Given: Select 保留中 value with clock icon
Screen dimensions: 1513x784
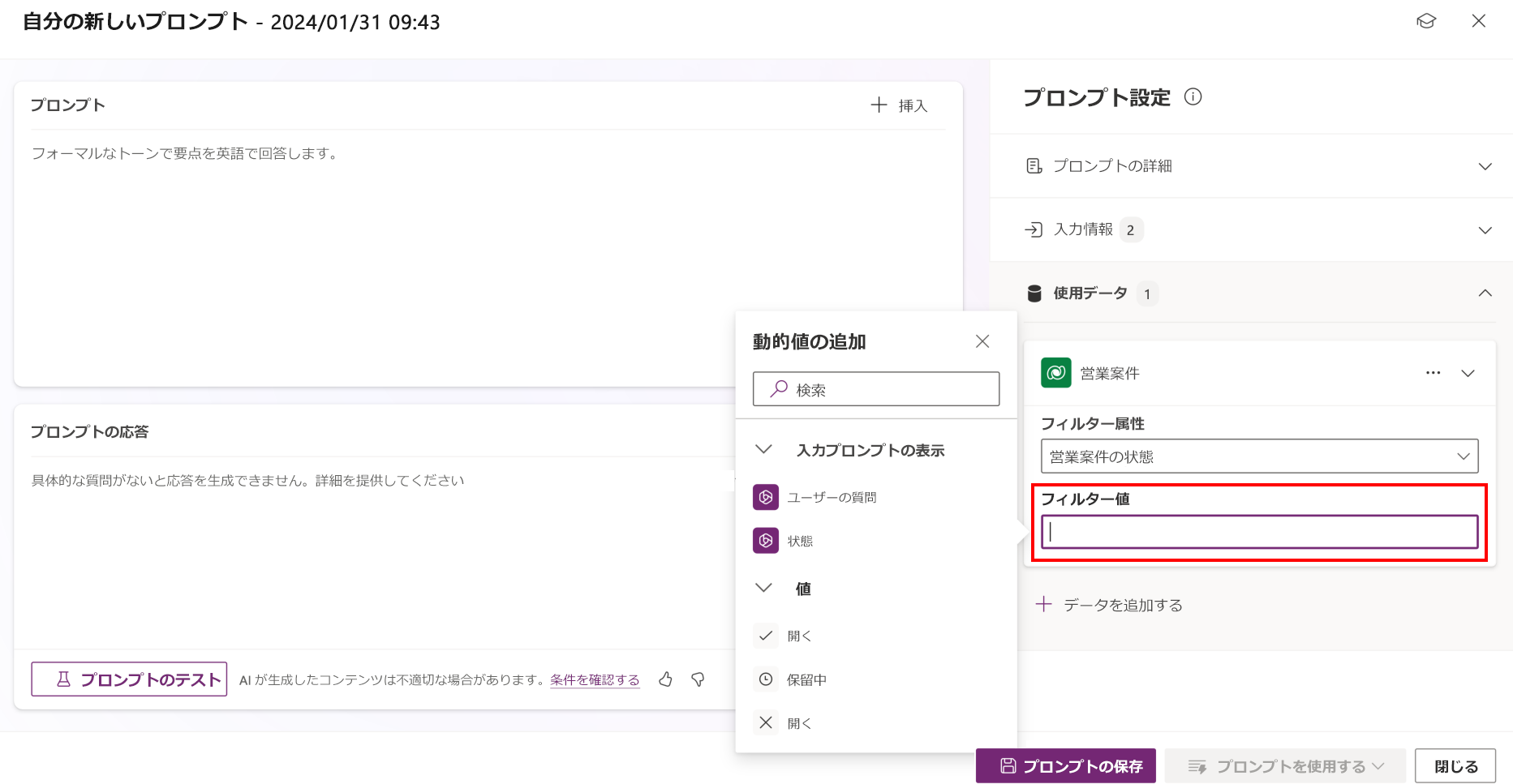Looking at the screenshot, I should pos(790,679).
